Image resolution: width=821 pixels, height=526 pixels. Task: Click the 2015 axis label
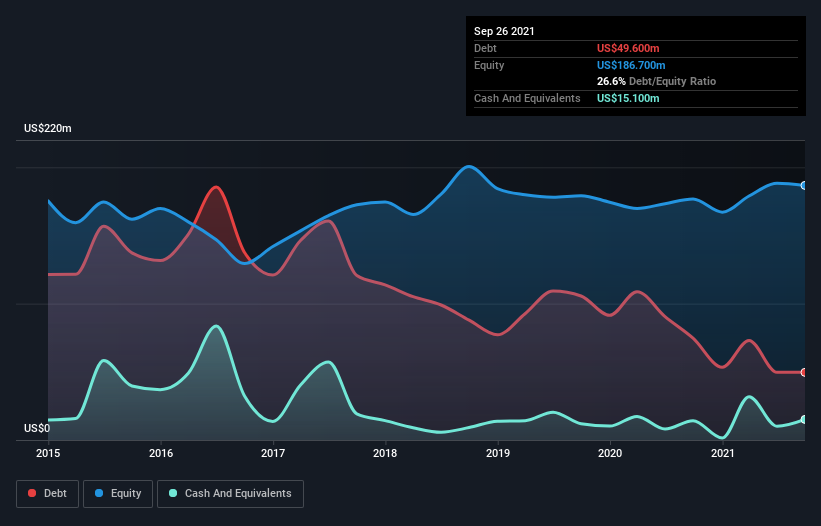point(48,453)
